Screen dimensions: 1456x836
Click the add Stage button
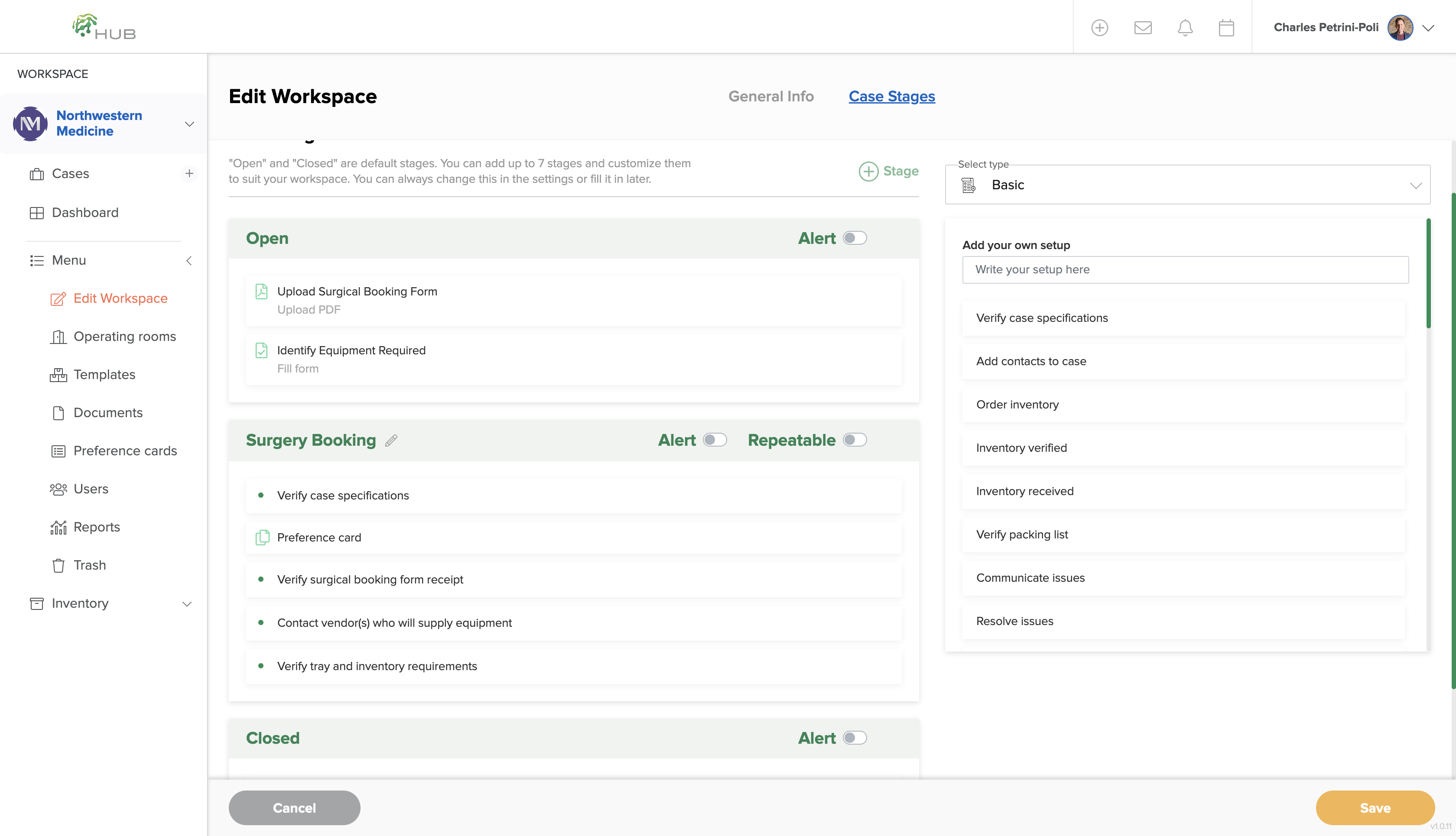pos(888,171)
